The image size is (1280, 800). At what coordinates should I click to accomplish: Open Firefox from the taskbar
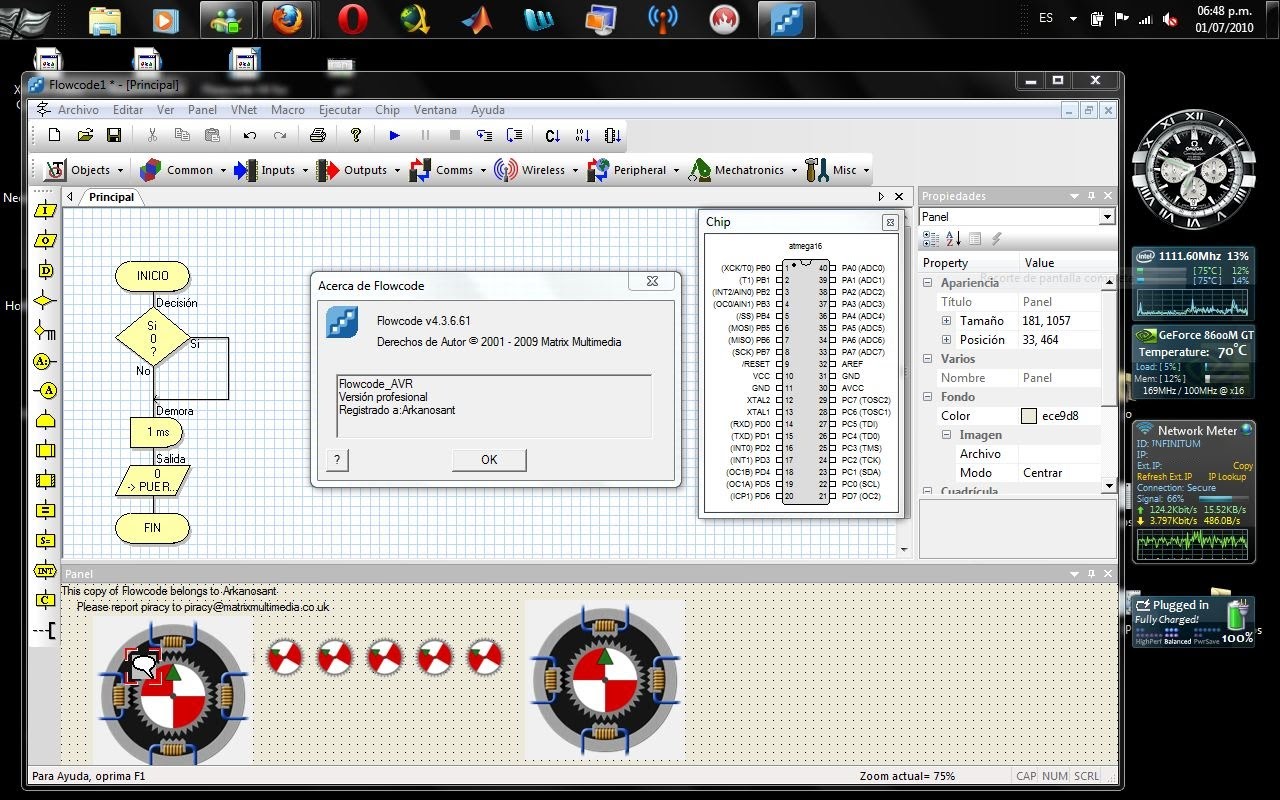(x=287, y=19)
